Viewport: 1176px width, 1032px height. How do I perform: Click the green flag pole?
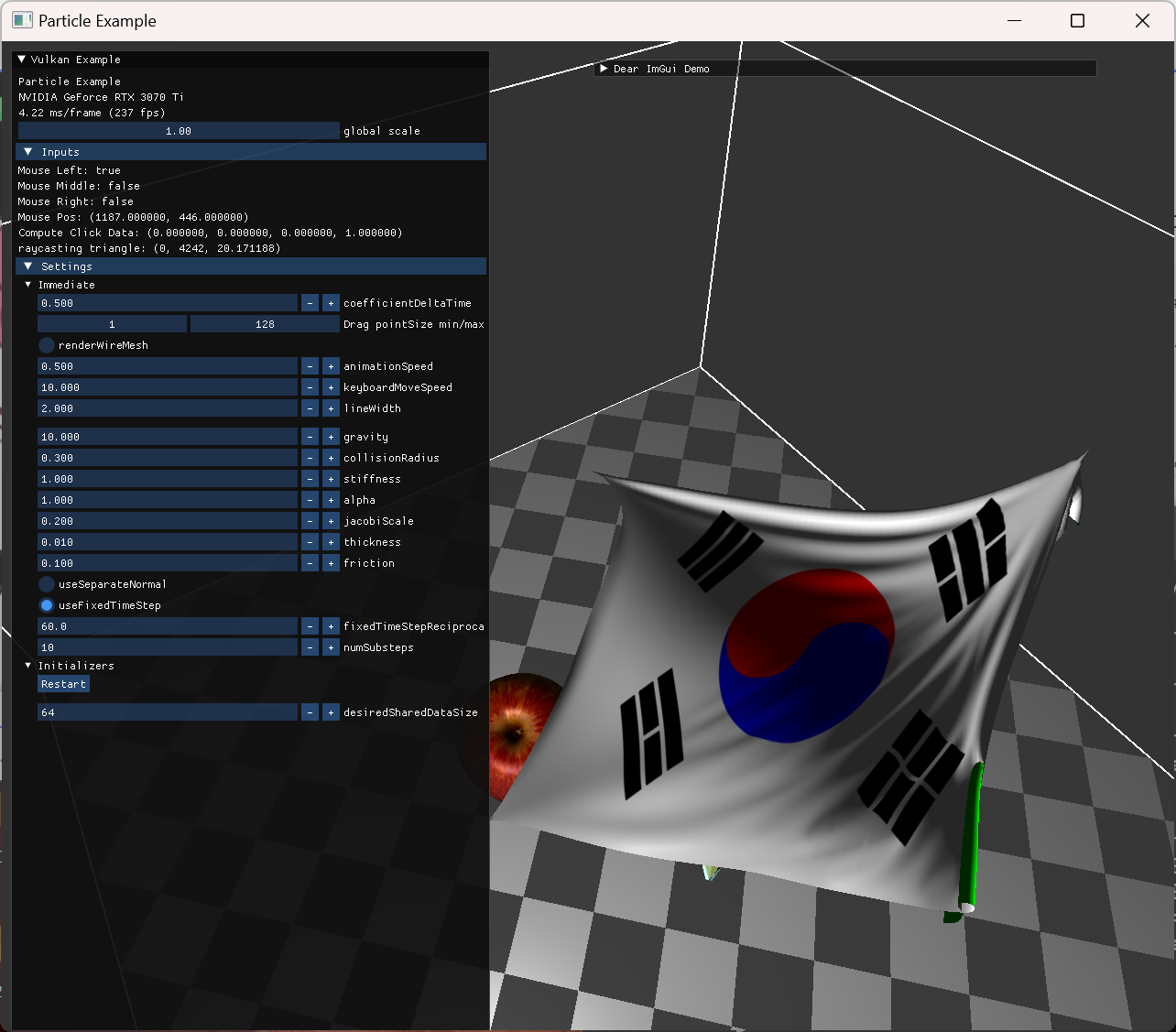pyautogui.click(x=970, y=838)
